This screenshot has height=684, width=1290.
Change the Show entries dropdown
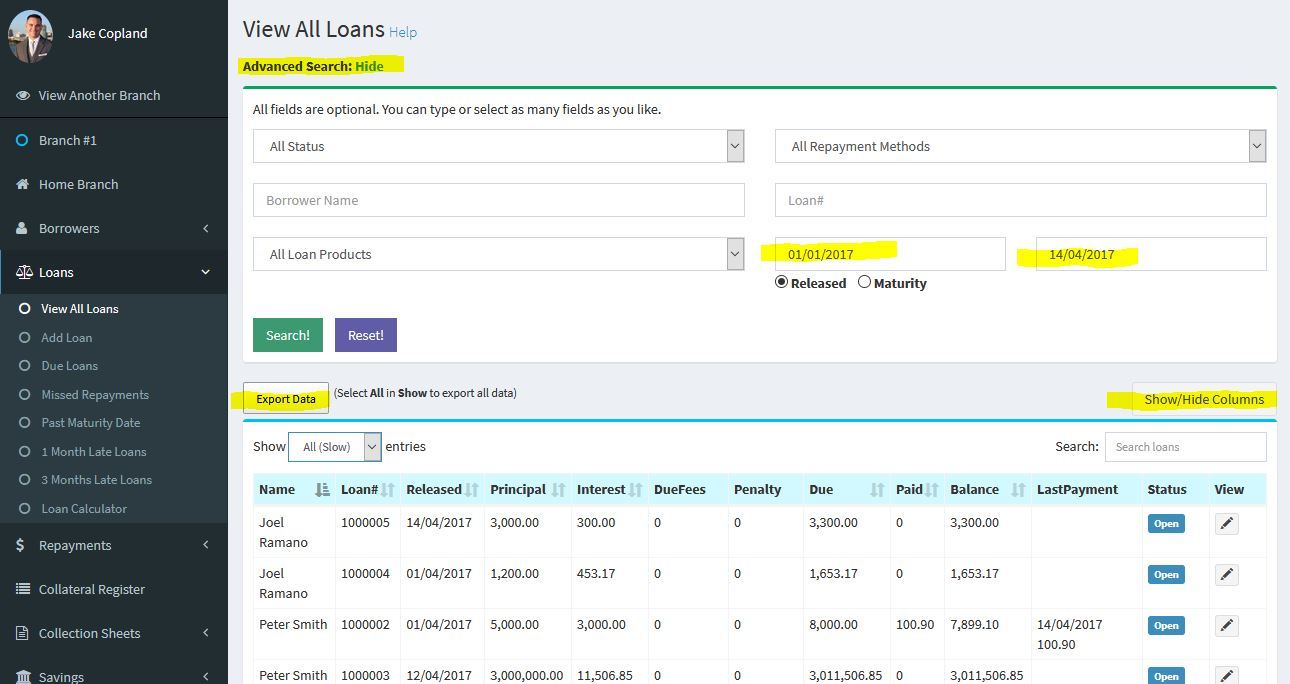[x=335, y=446]
